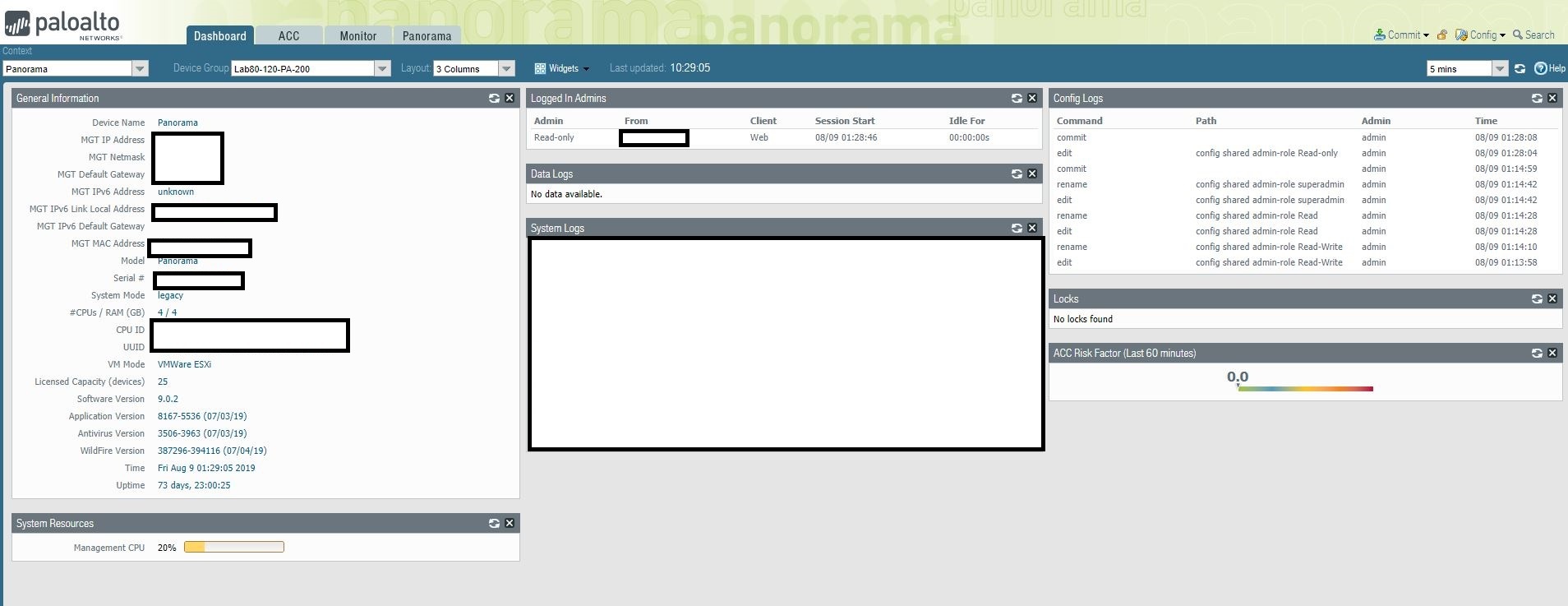Click the dashboard manual refresh icon
The height and width of the screenshot is (606, 1568).
pos(1520,68)
